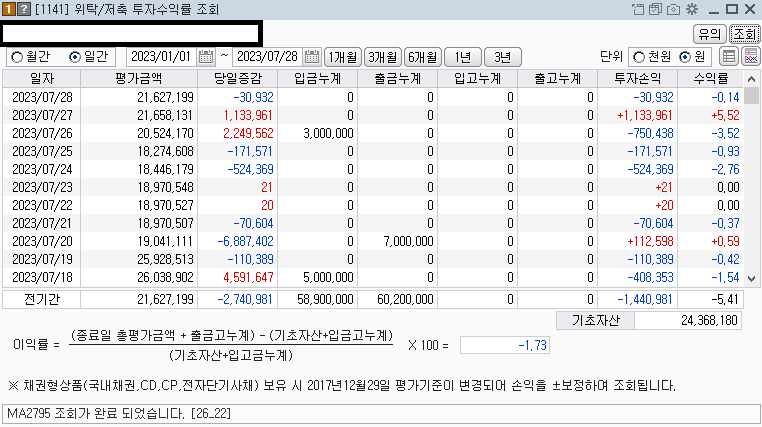Click the -3,52 return rate cell
This screenshot has height=427, width=762.
(x=710, y=133)
